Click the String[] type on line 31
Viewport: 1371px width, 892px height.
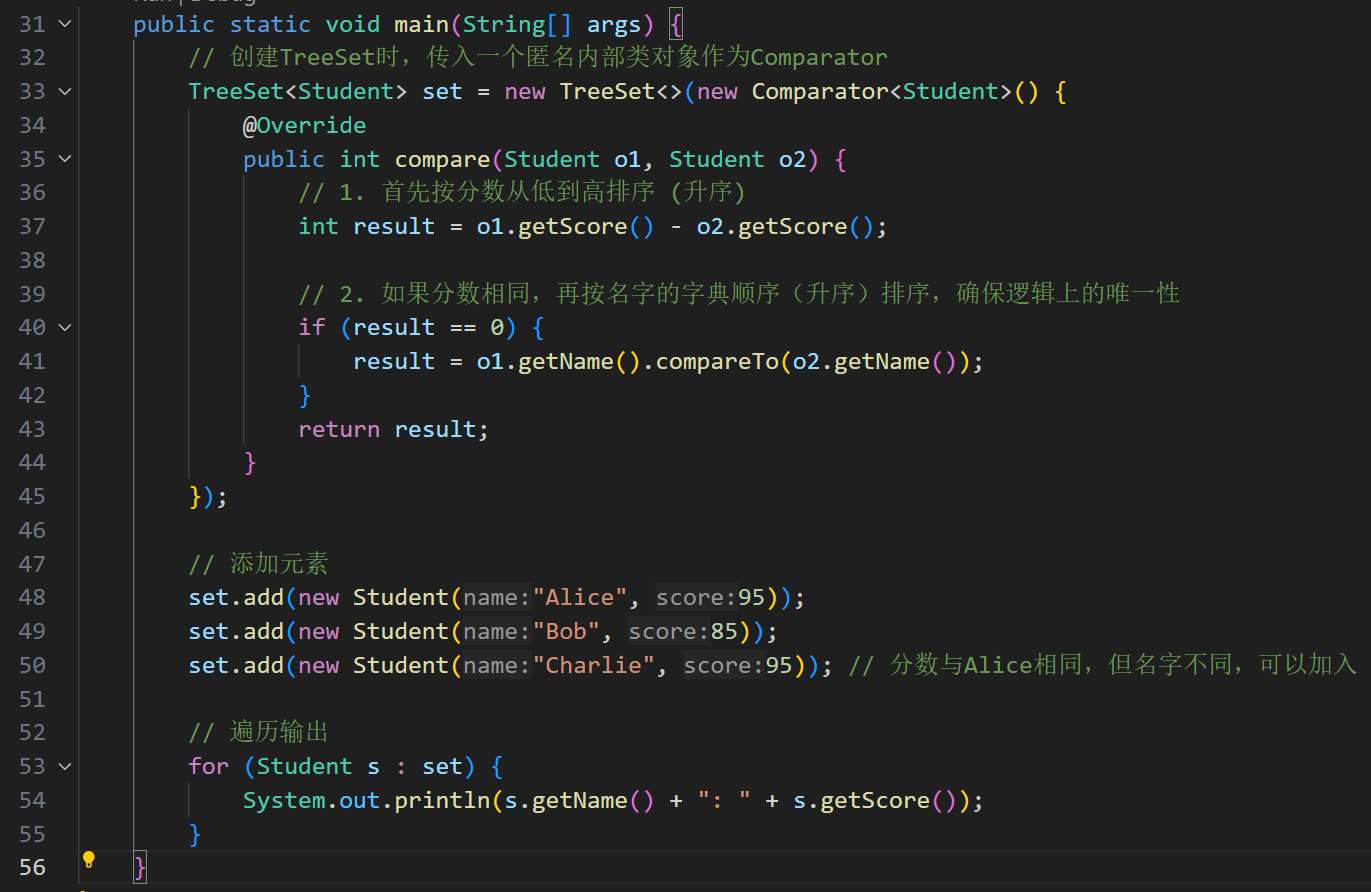518,24
